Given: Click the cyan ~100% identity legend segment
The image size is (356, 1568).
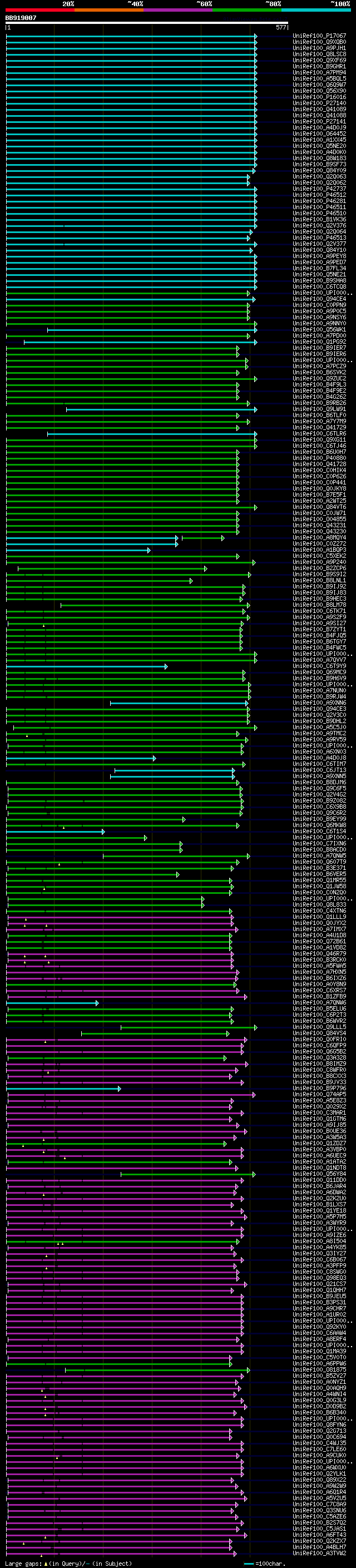Looking at the screenshot, I should [x=316, y=10].
